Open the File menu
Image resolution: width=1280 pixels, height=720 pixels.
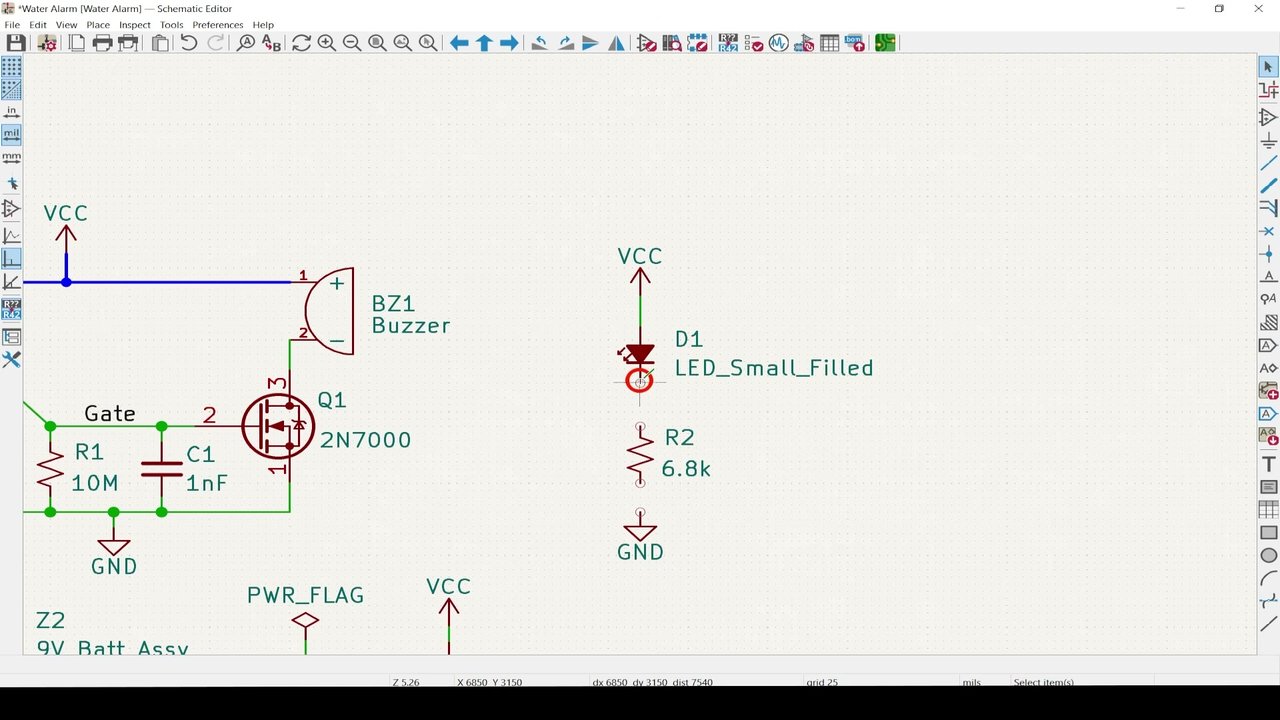12,25
